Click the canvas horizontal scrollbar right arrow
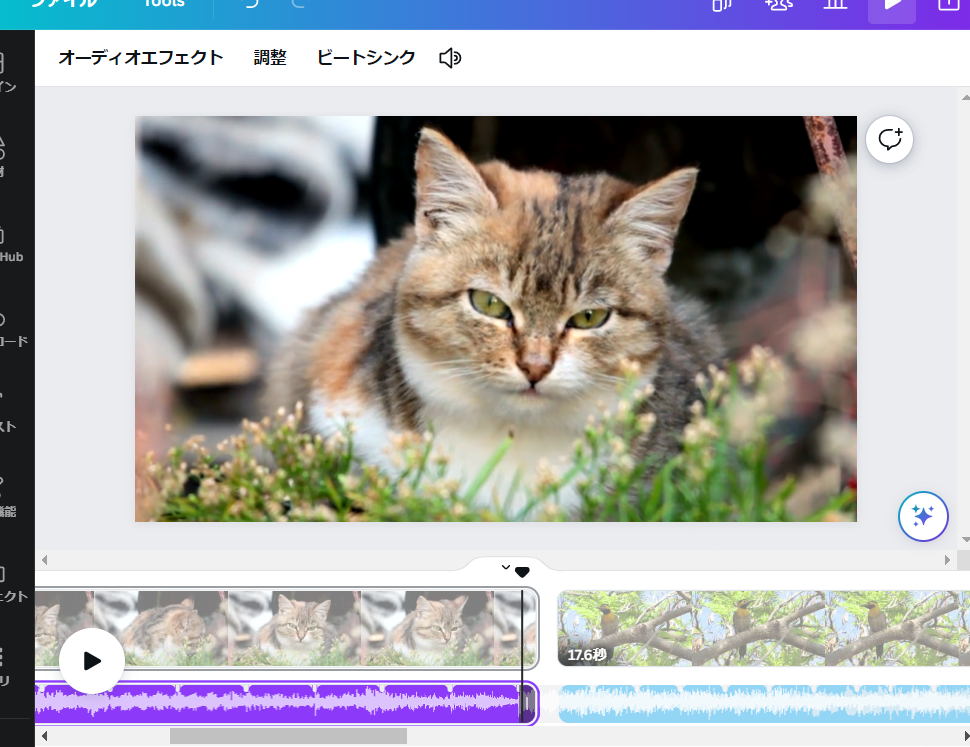This screenshot has width=970, height=747. [x=947, y=560]
